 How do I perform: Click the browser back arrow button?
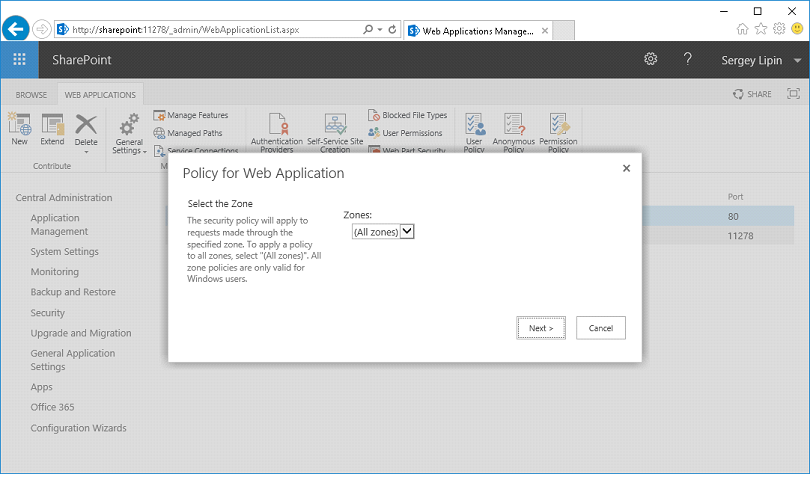[15, 29]
